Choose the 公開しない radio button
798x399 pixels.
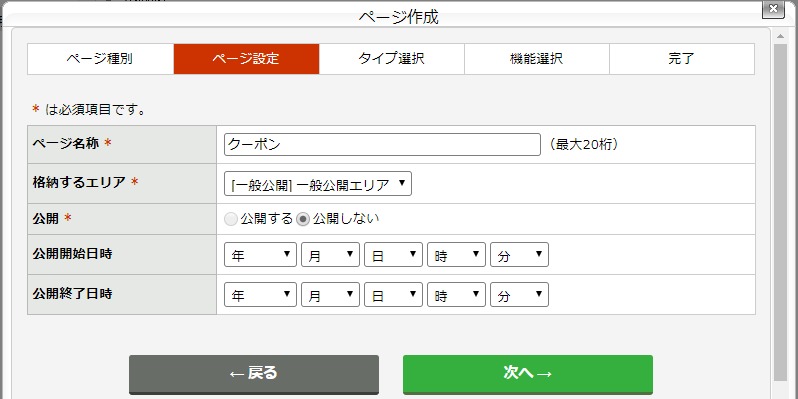[303, 219]
